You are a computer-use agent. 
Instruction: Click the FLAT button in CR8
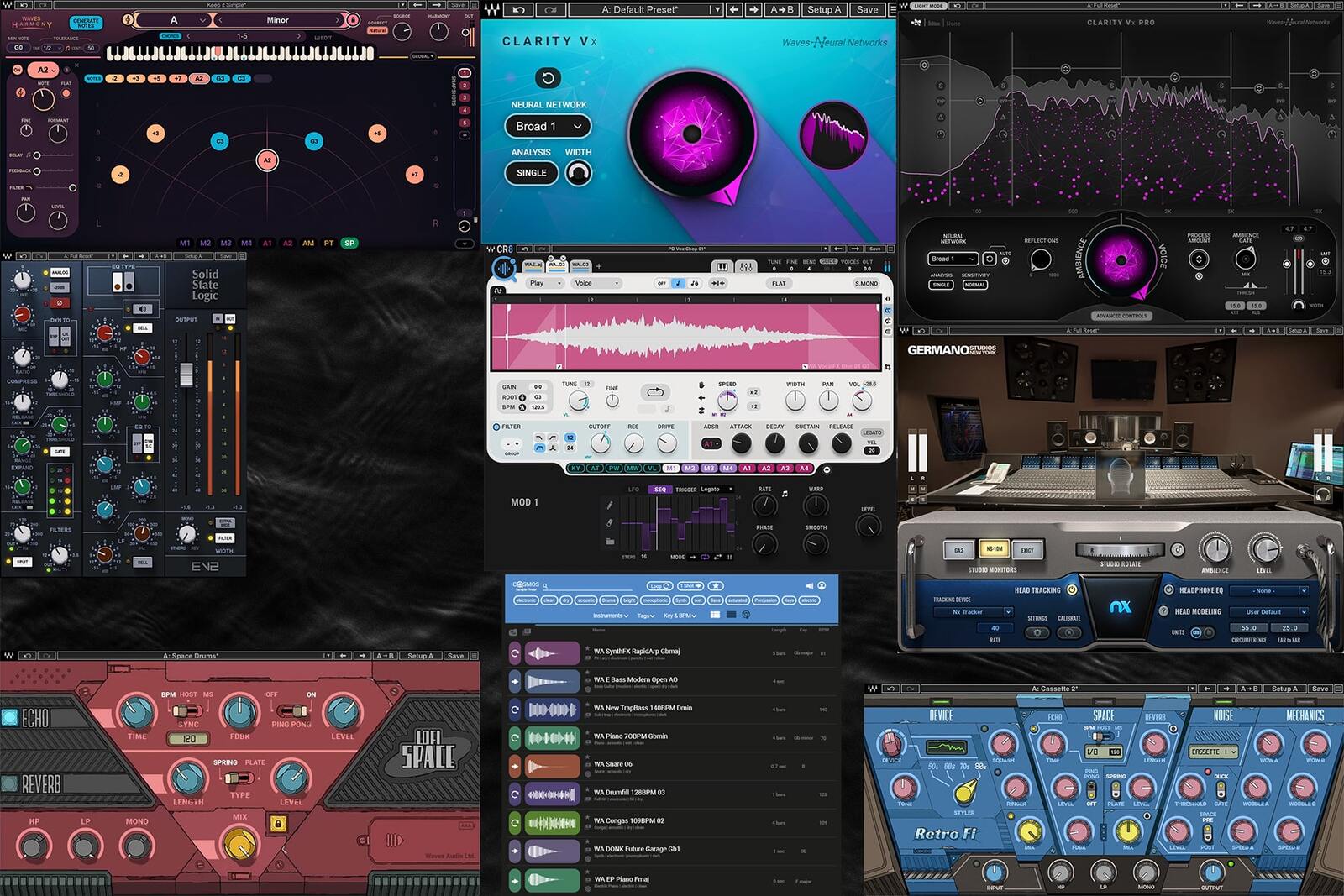click(779, 284)
